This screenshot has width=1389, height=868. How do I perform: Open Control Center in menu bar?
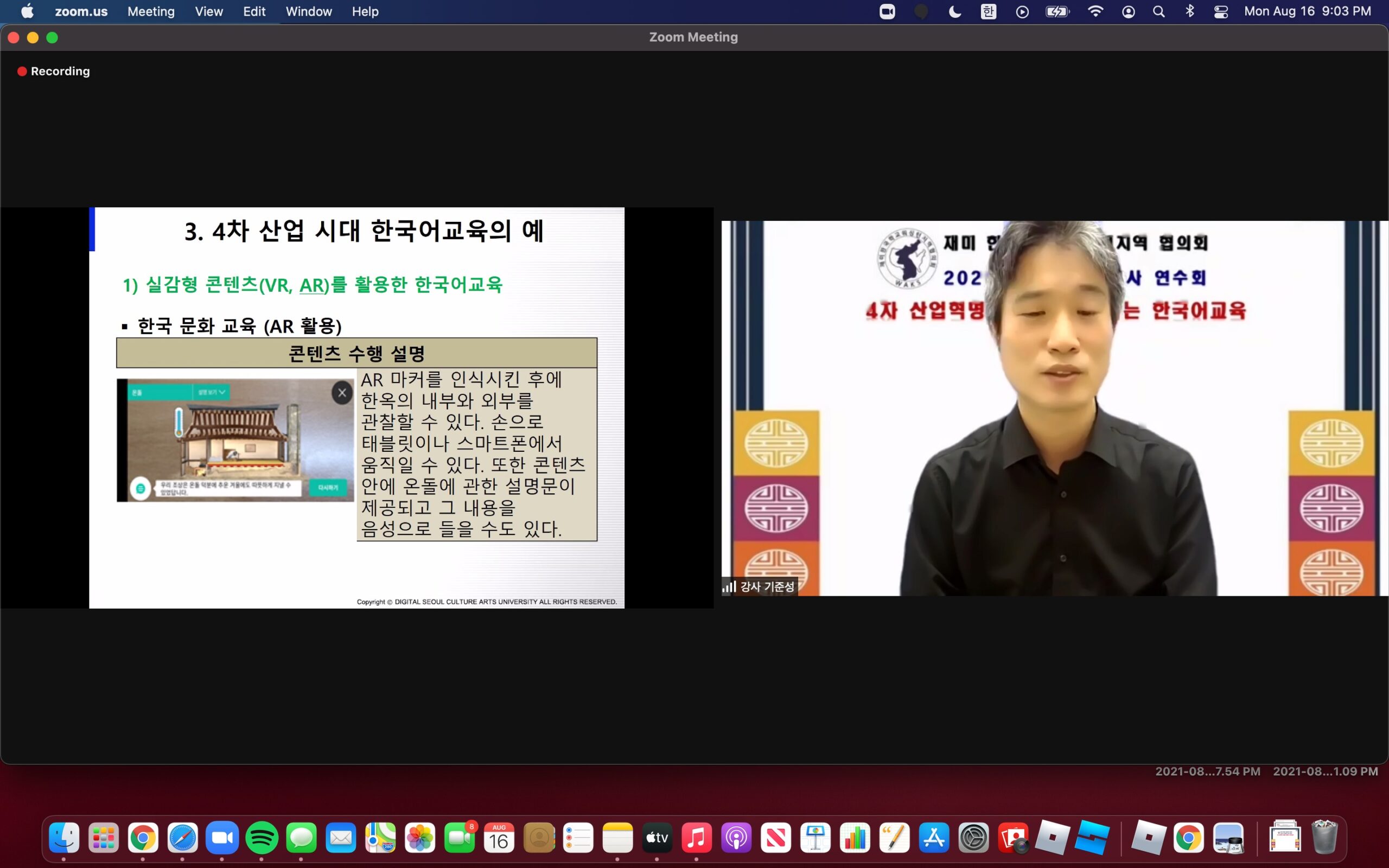coord(1221,11)
